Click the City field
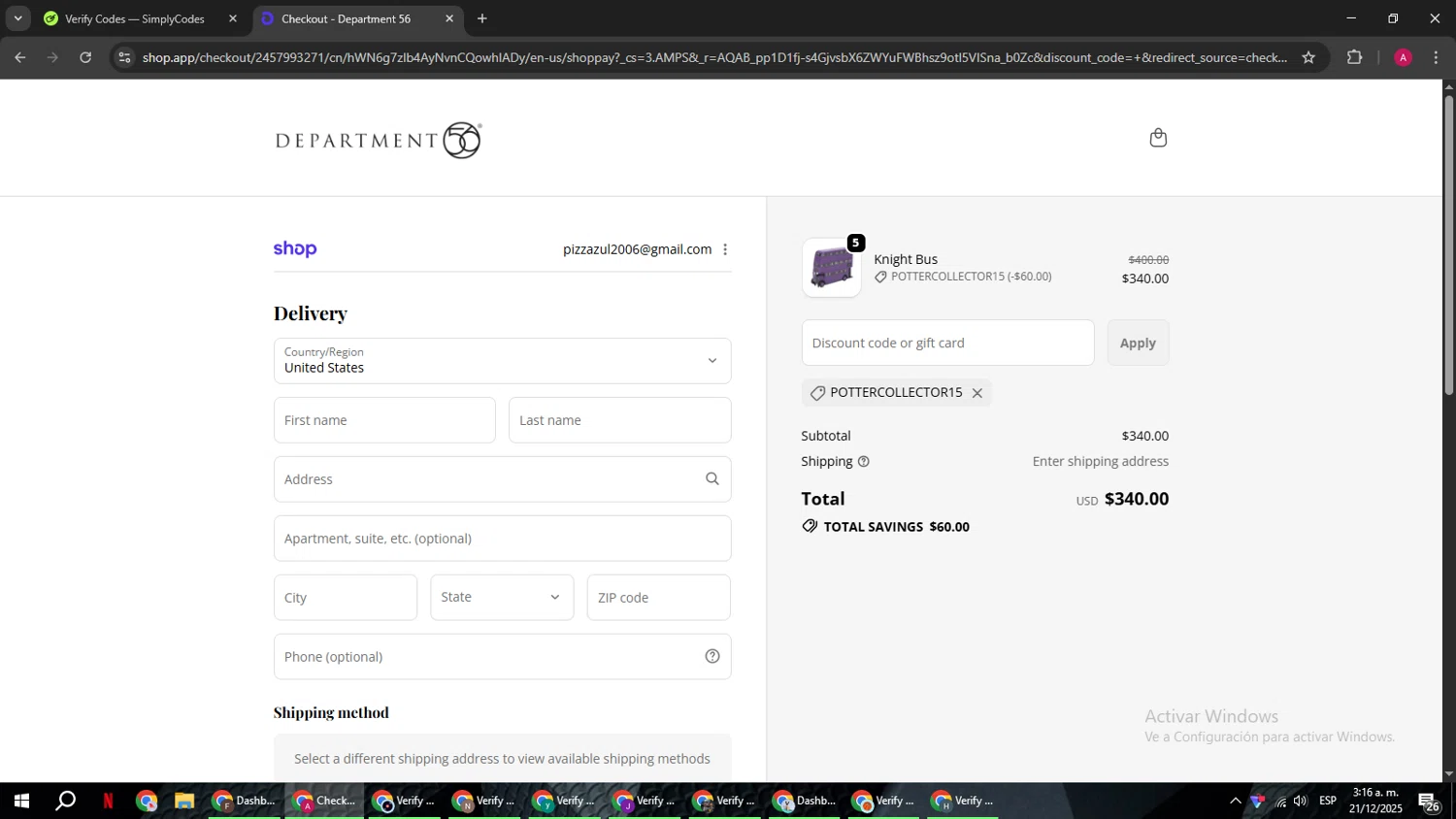This screenshot has height=819, width=1456. (346, 598)
